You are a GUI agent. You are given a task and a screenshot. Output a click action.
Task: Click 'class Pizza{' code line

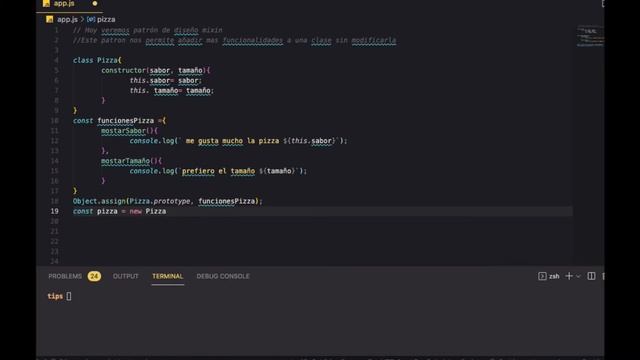(97, 60)
